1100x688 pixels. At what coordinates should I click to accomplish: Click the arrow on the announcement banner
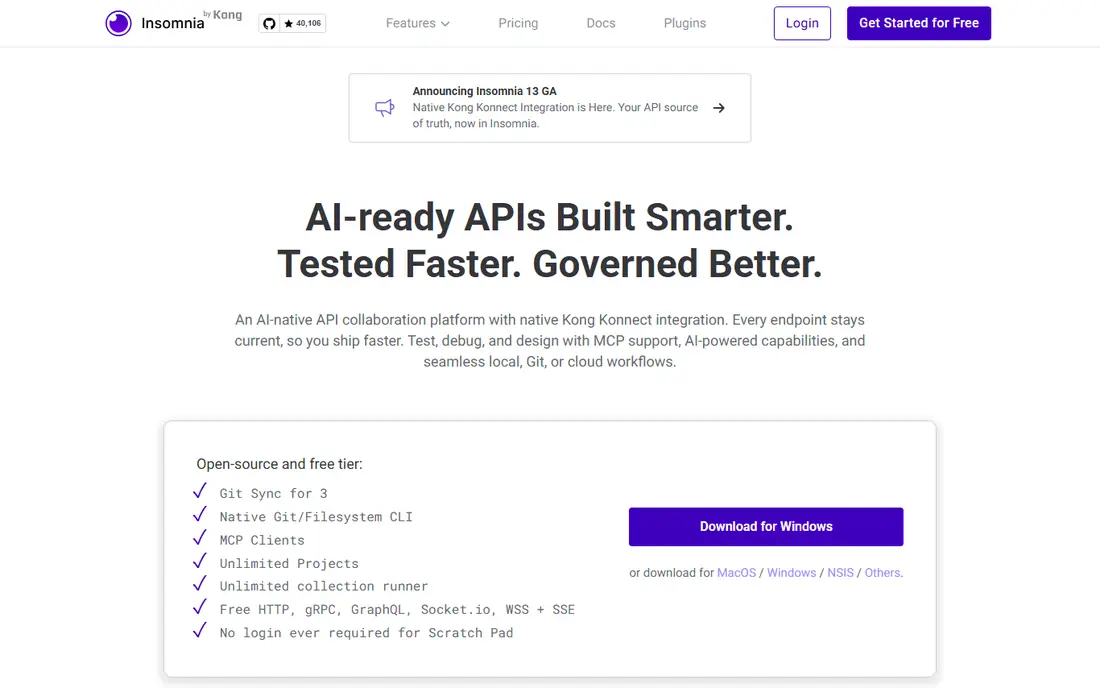(x=718, y=108)
